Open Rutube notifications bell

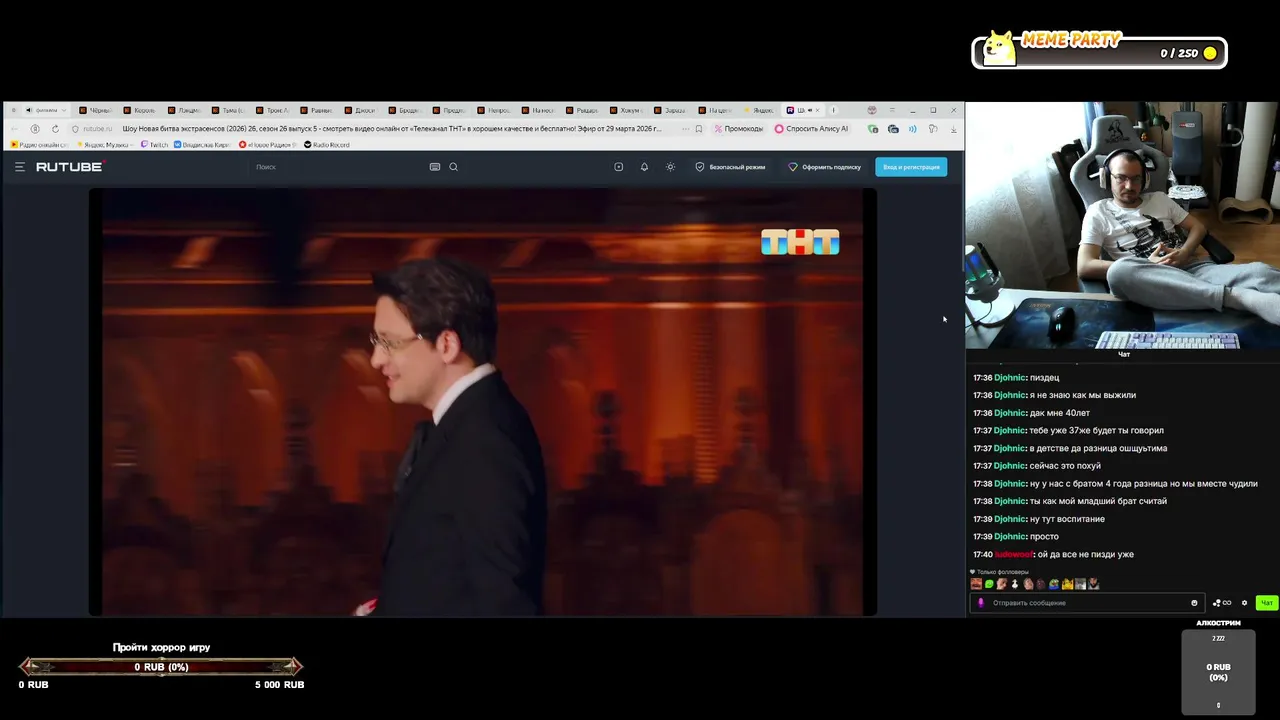[644, 167]
